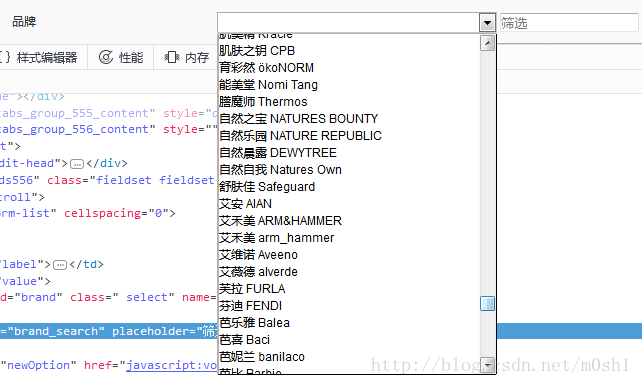Click the dropdown list scrollbar thumb
The width and height of the screenshot is (642, 385).
pyautogui.click(x=487, y=303)
